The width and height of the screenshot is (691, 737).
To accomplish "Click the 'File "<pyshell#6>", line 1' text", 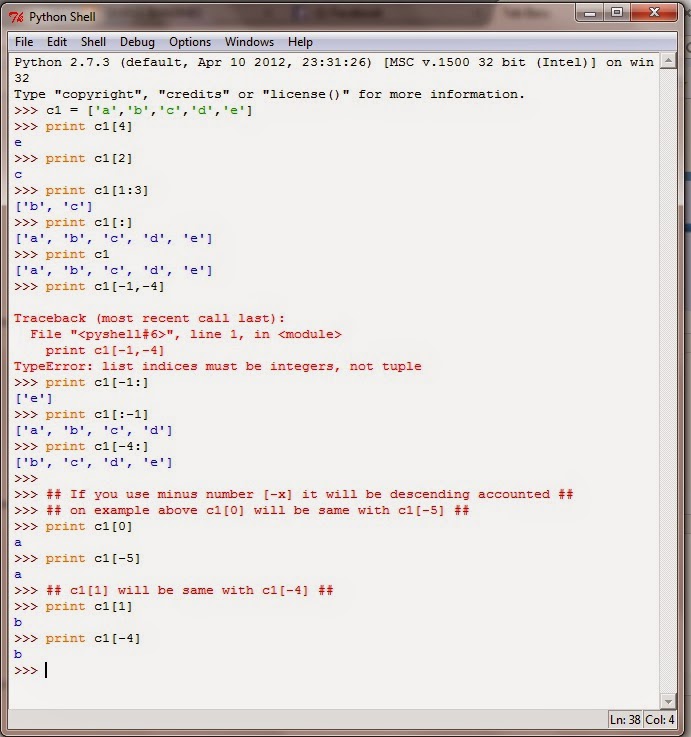I will [137, 334].
